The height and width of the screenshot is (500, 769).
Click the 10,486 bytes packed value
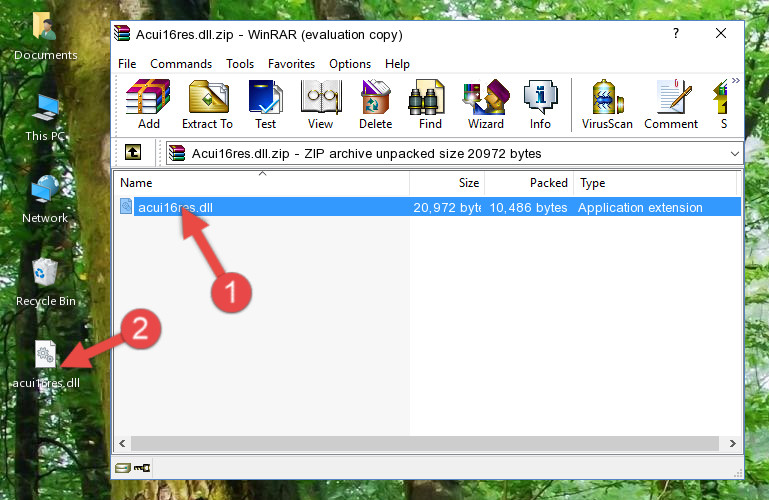tap(528, 207)
